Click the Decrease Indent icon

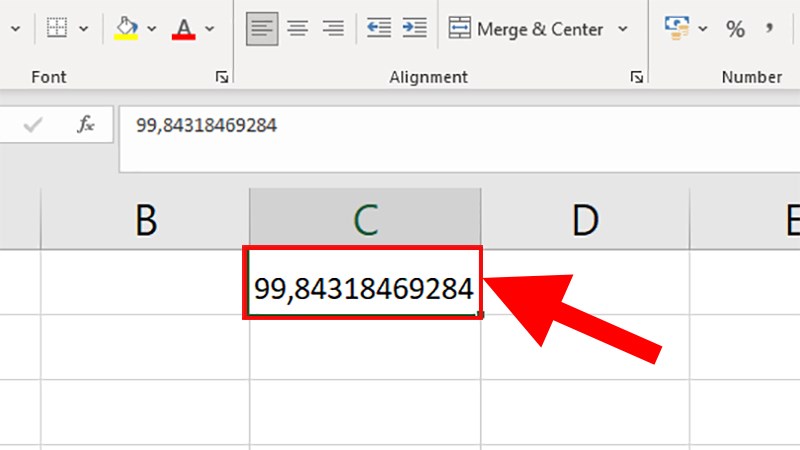[378, 29]
